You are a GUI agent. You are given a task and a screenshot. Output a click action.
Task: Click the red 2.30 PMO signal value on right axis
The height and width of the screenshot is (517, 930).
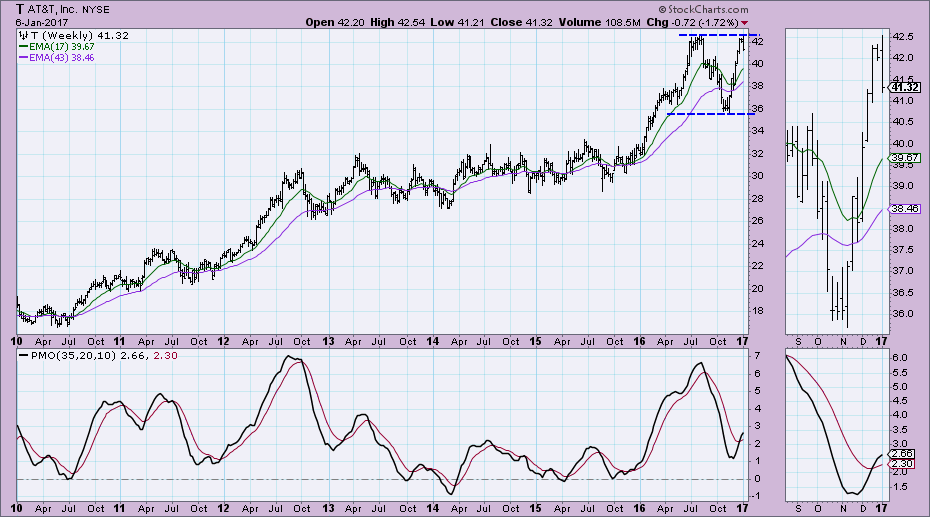point(900,464)
